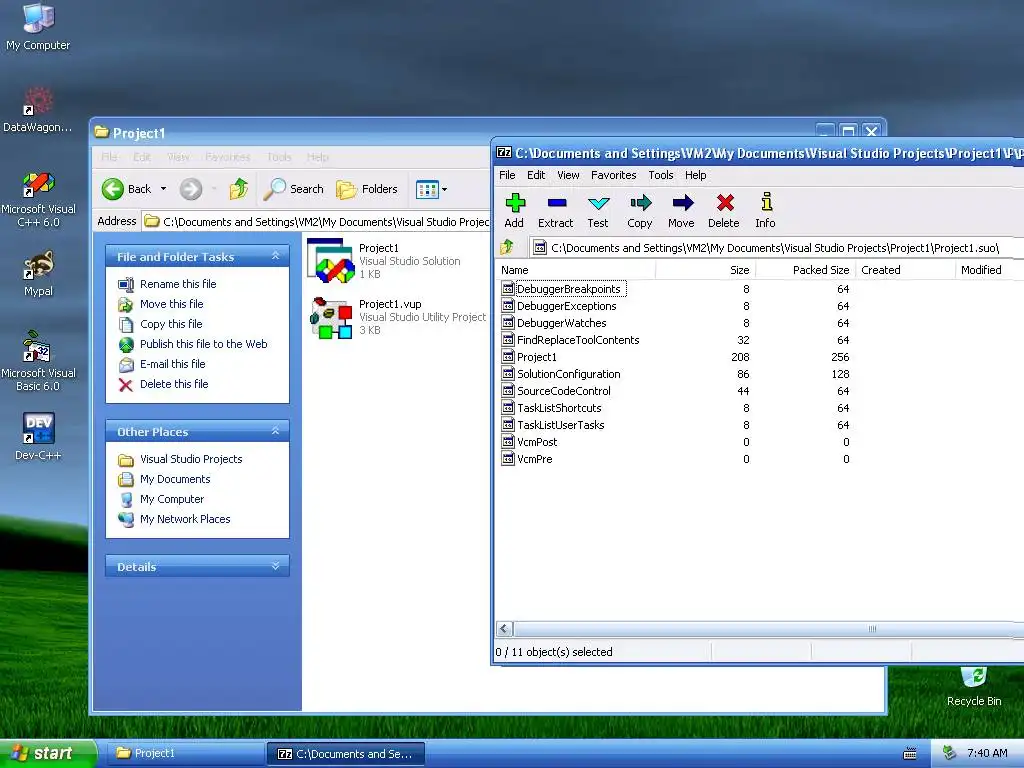Select the TaskListUserTasks entry
Screen dimensions: 1024x768
tap(560, 424)
